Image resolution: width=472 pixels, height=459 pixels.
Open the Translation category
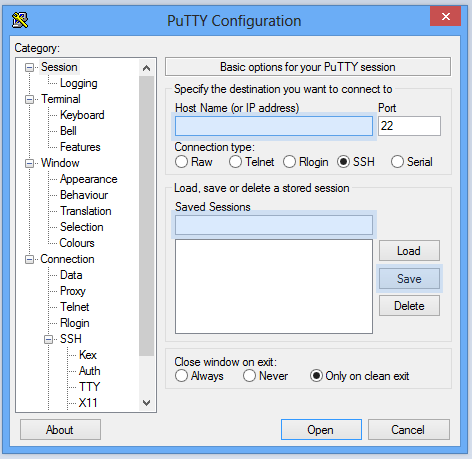pyautogui.click(x=86, y=211)
